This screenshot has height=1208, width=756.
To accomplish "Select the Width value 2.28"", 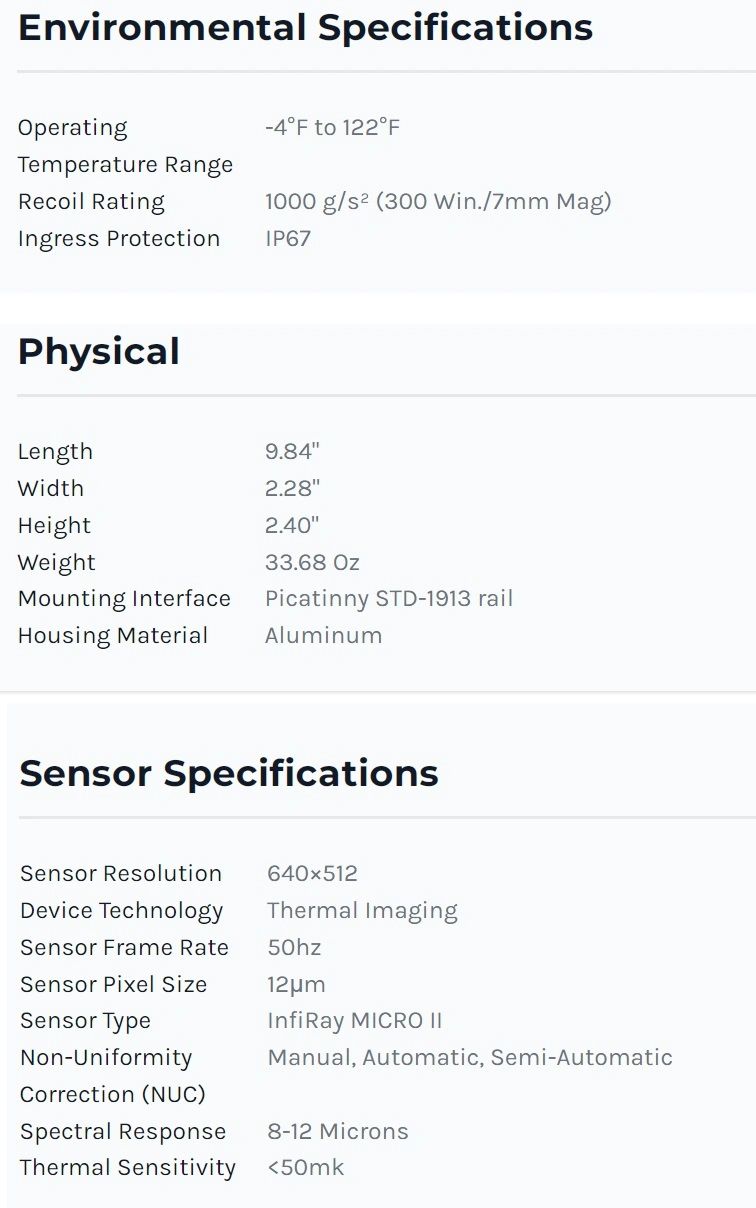I will click(292, 488).
